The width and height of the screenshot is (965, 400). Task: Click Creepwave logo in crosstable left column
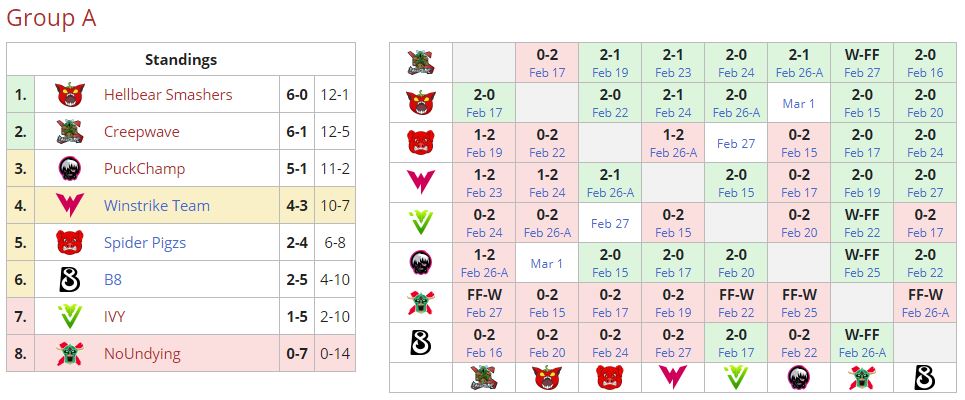pos(420,63)
